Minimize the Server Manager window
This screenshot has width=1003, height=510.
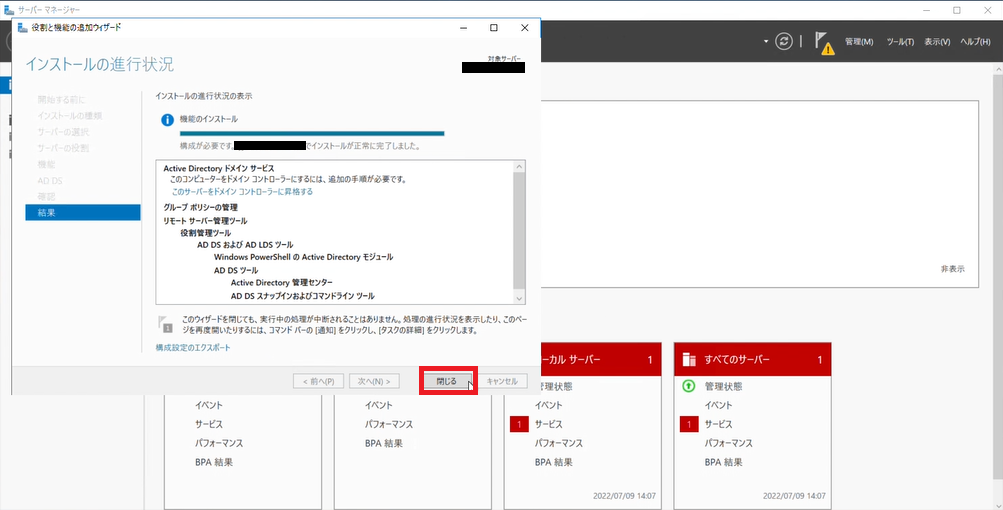[x=927, y=10]
